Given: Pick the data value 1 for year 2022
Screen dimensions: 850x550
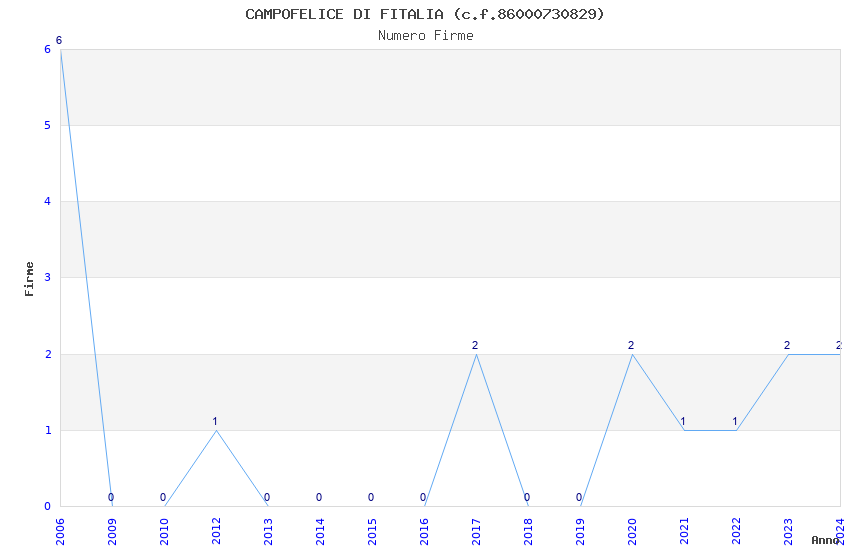Looking at the screenshot, I should coord(735,421).
